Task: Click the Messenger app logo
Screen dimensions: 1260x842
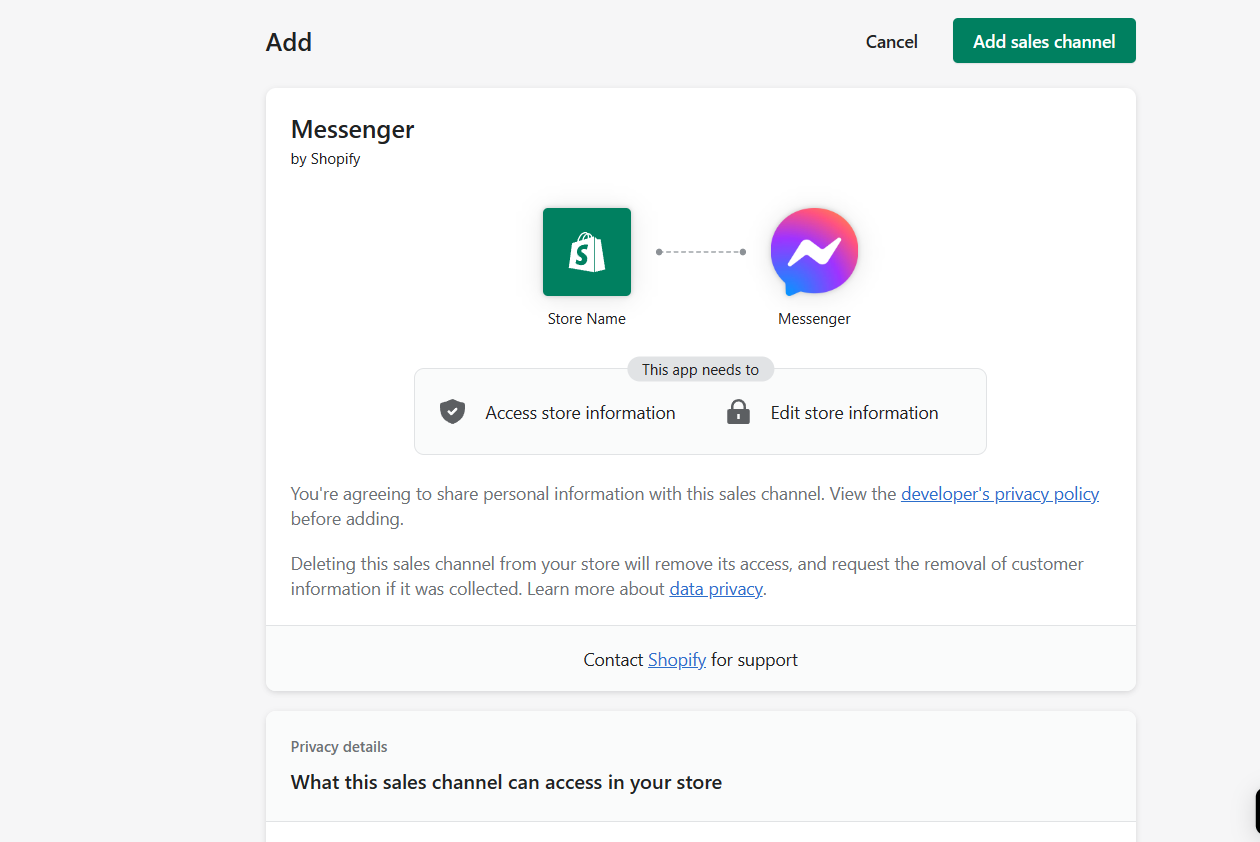Action: click(814, 252)
